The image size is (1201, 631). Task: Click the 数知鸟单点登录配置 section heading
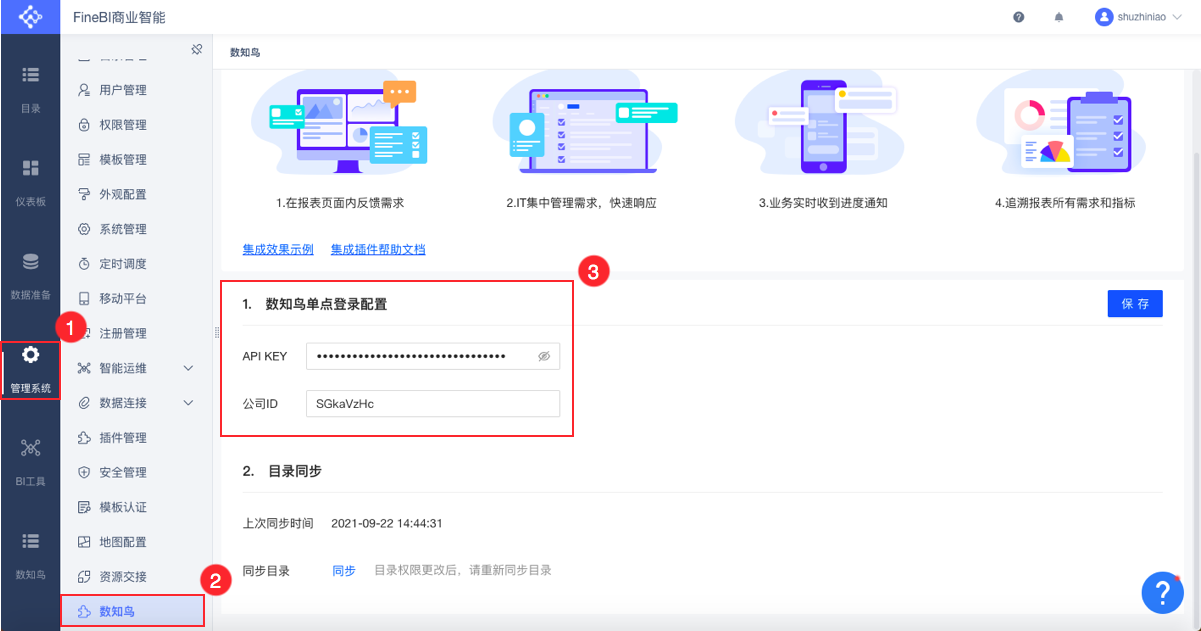click(326, 304)
